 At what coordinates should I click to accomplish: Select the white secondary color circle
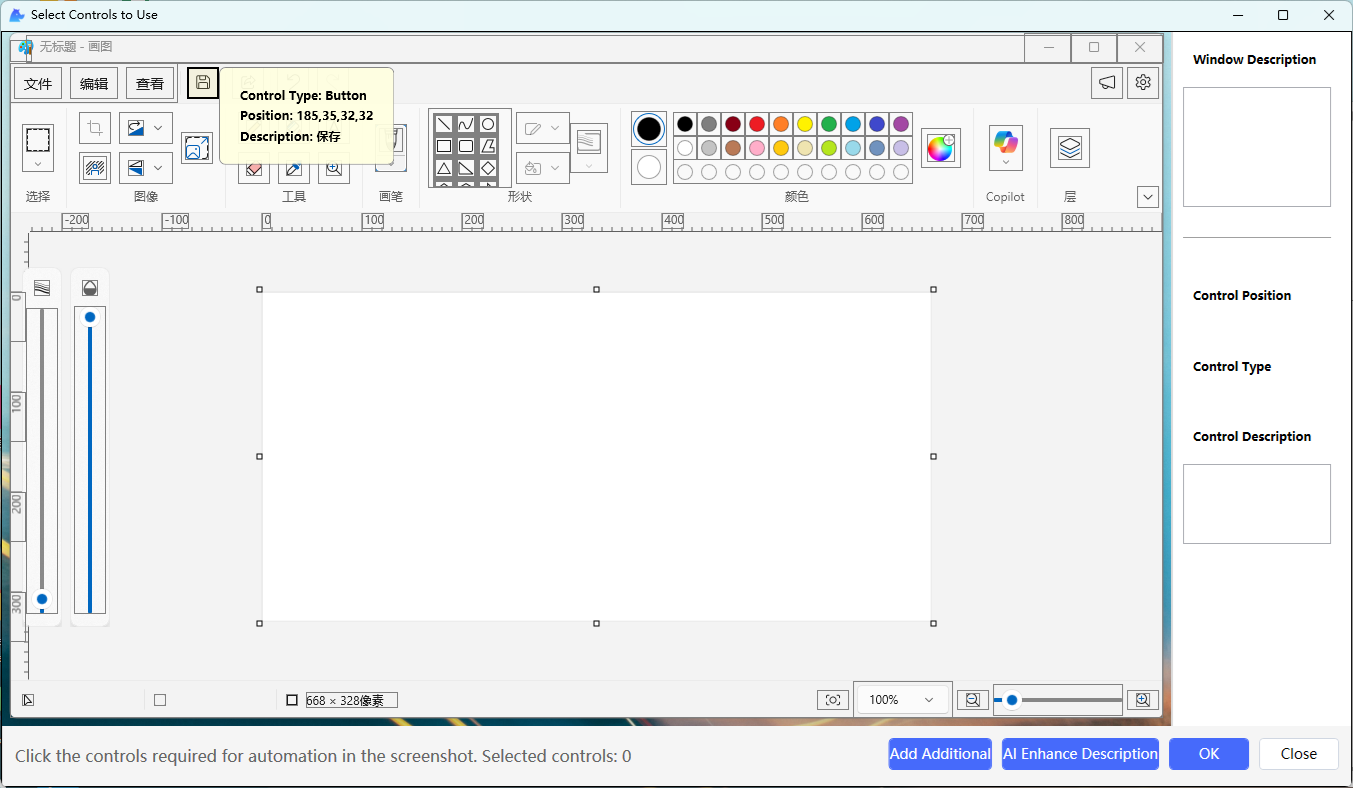point(649,167)
